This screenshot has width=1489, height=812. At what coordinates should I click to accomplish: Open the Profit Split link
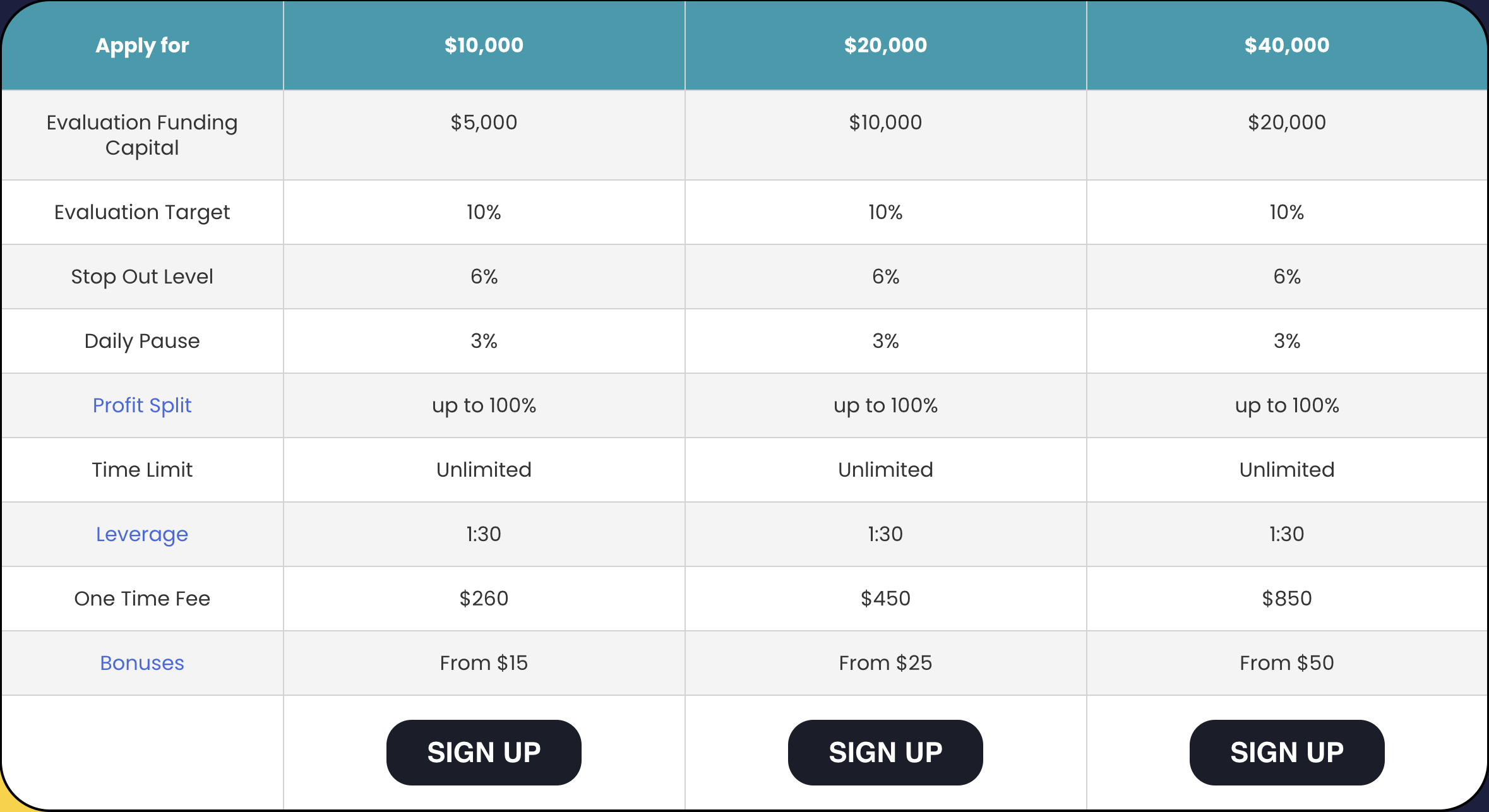point(142,405)
